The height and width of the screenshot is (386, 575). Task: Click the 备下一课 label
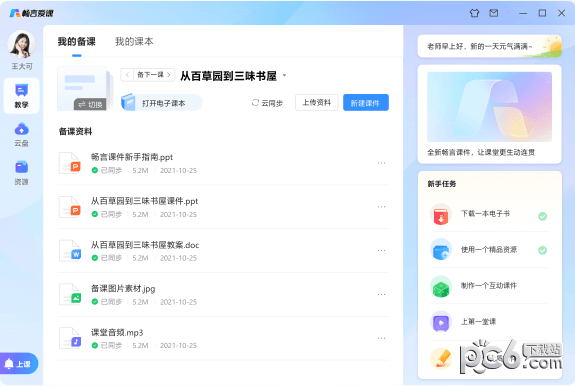[150, 75]
